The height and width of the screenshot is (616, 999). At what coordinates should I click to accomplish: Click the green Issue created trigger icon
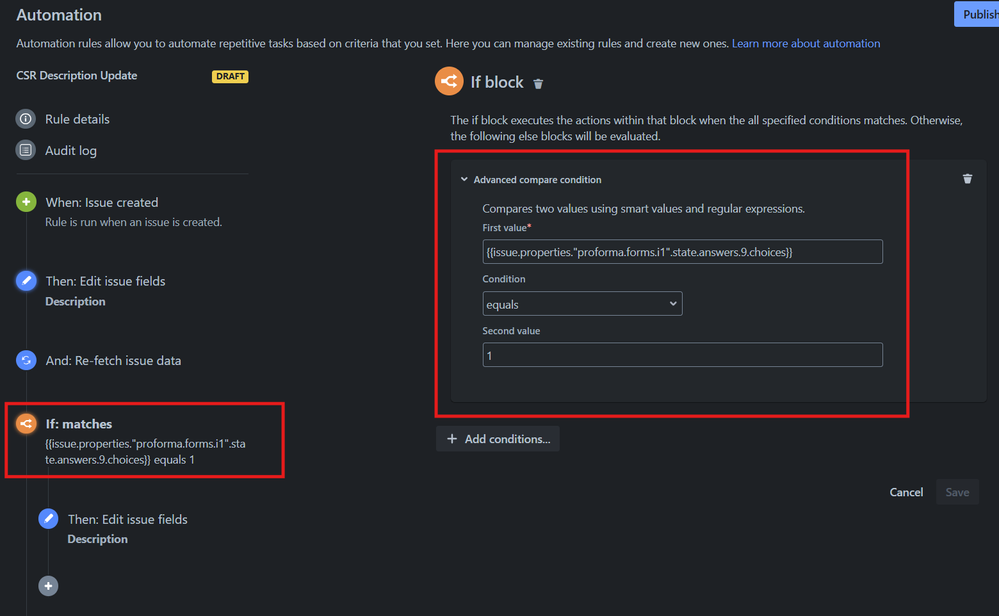(x=26, y=202)
